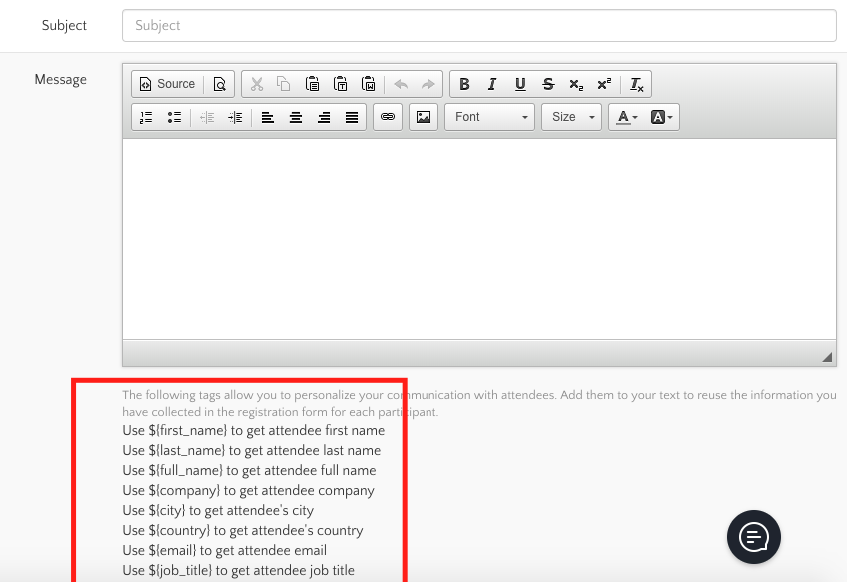
Task: Toggle Underline formatting
Action: [x=520, y=84]
